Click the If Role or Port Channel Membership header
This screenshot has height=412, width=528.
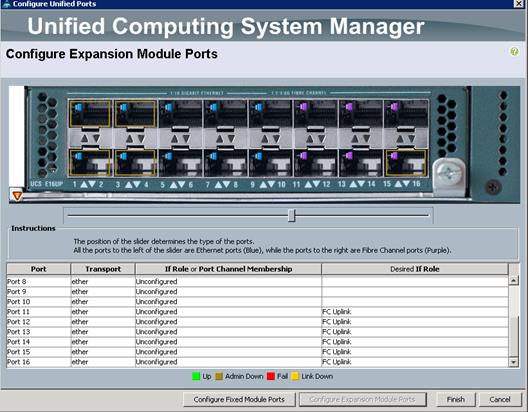pyautogui.click(x=228, y=269)
